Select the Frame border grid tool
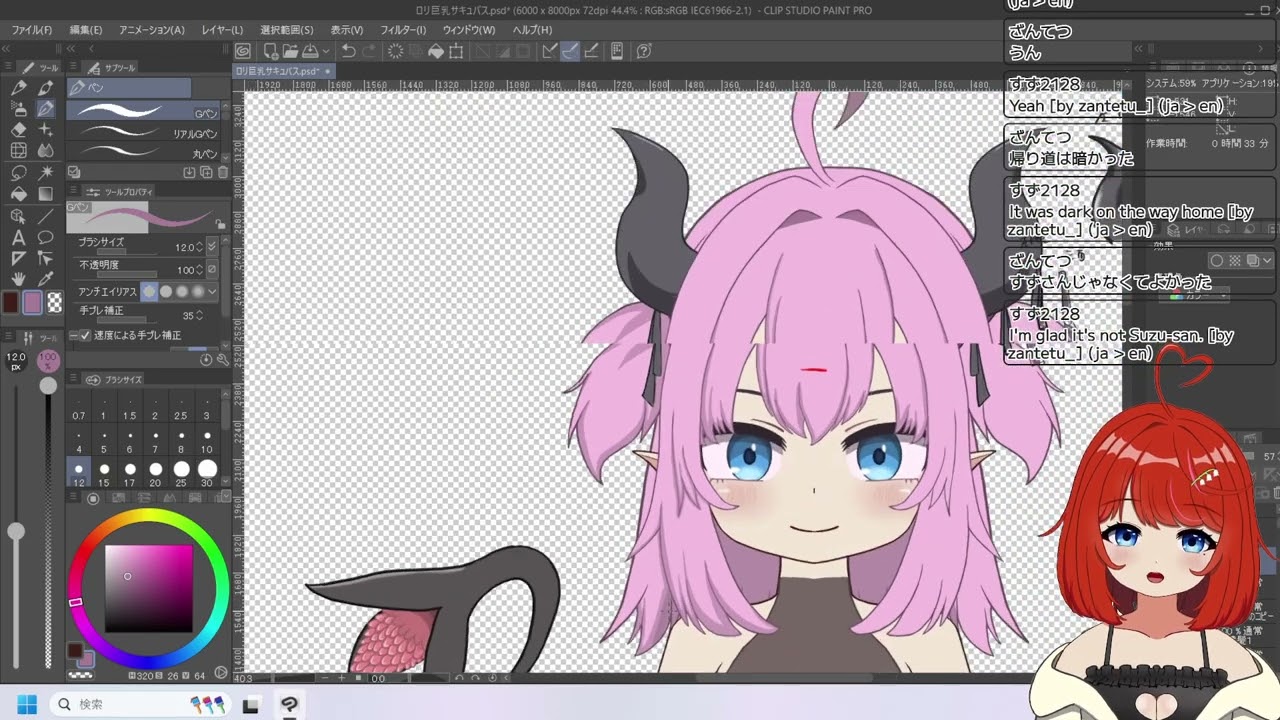The height and width of the screenshot is (720, 1280). (x=18, y=151)
